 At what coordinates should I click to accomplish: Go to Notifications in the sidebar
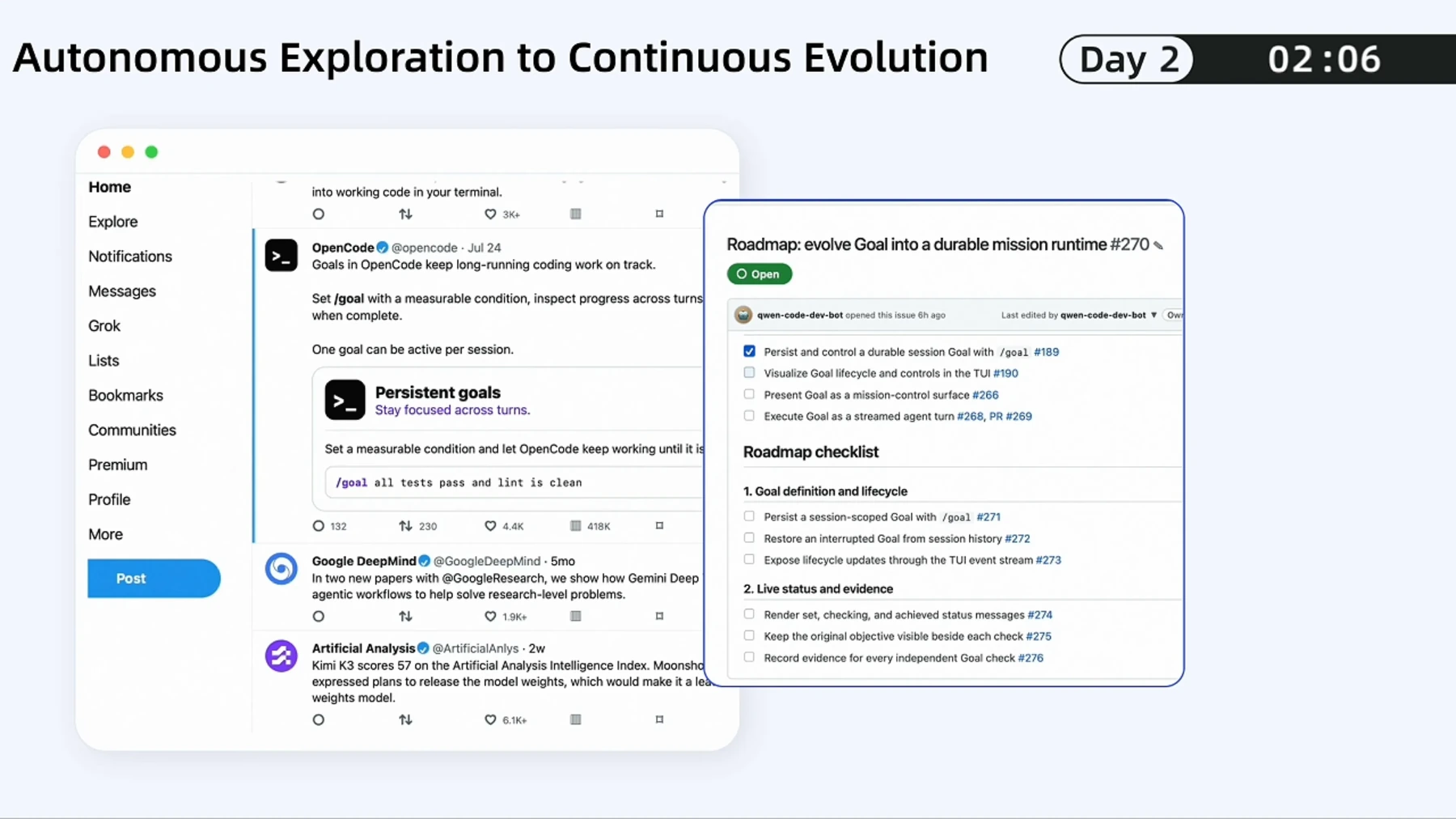pos(130,257)
